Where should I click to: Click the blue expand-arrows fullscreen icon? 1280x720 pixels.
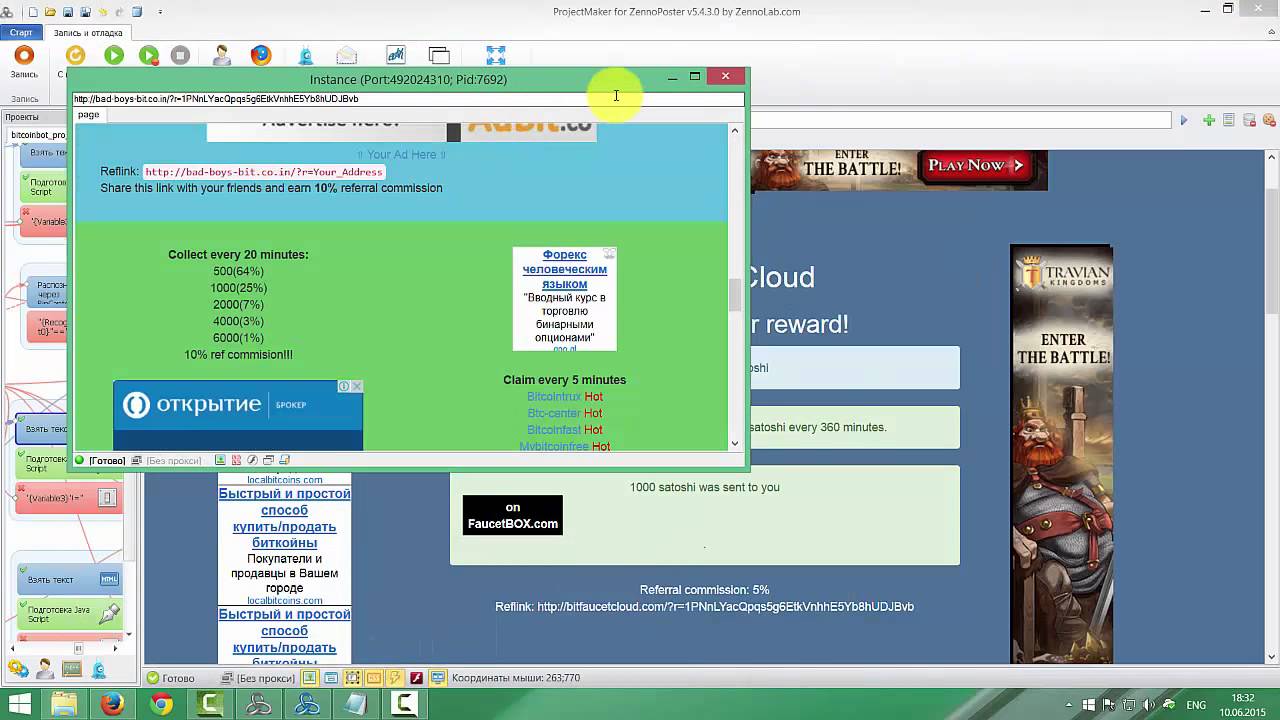[496, 56]
